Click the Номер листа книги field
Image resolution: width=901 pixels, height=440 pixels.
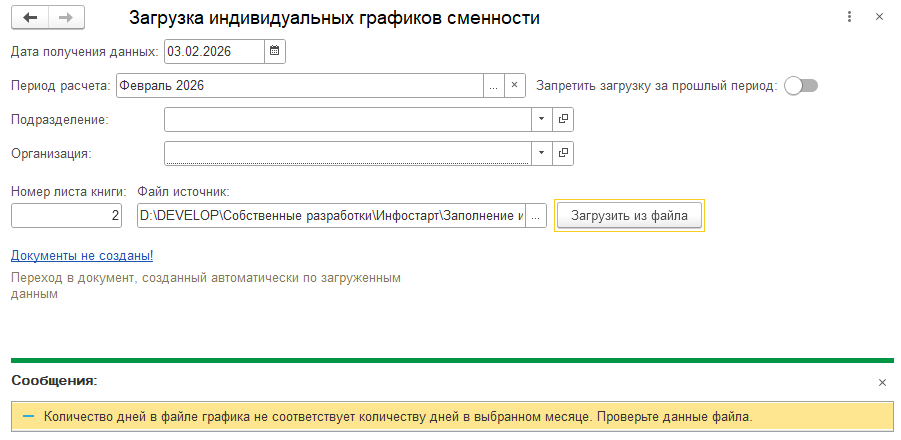coord(67,216)
